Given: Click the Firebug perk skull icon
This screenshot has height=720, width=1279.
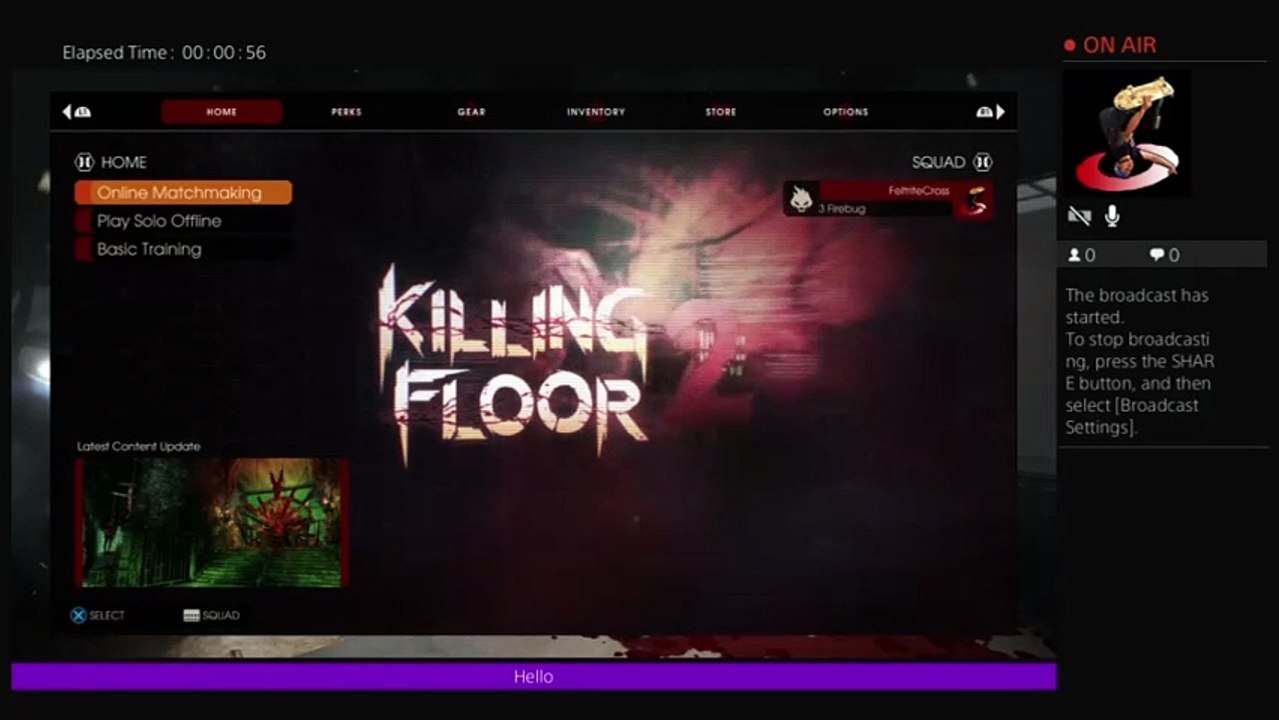Looking at the screenshot, I should 800,199.
